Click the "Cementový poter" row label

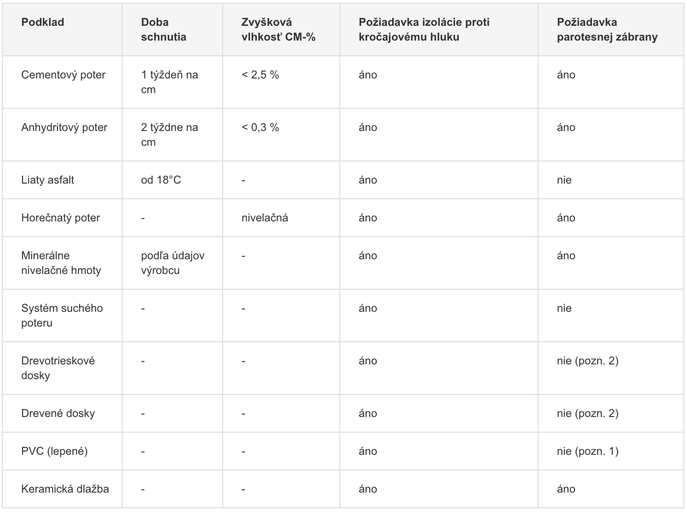coord(63,75)
